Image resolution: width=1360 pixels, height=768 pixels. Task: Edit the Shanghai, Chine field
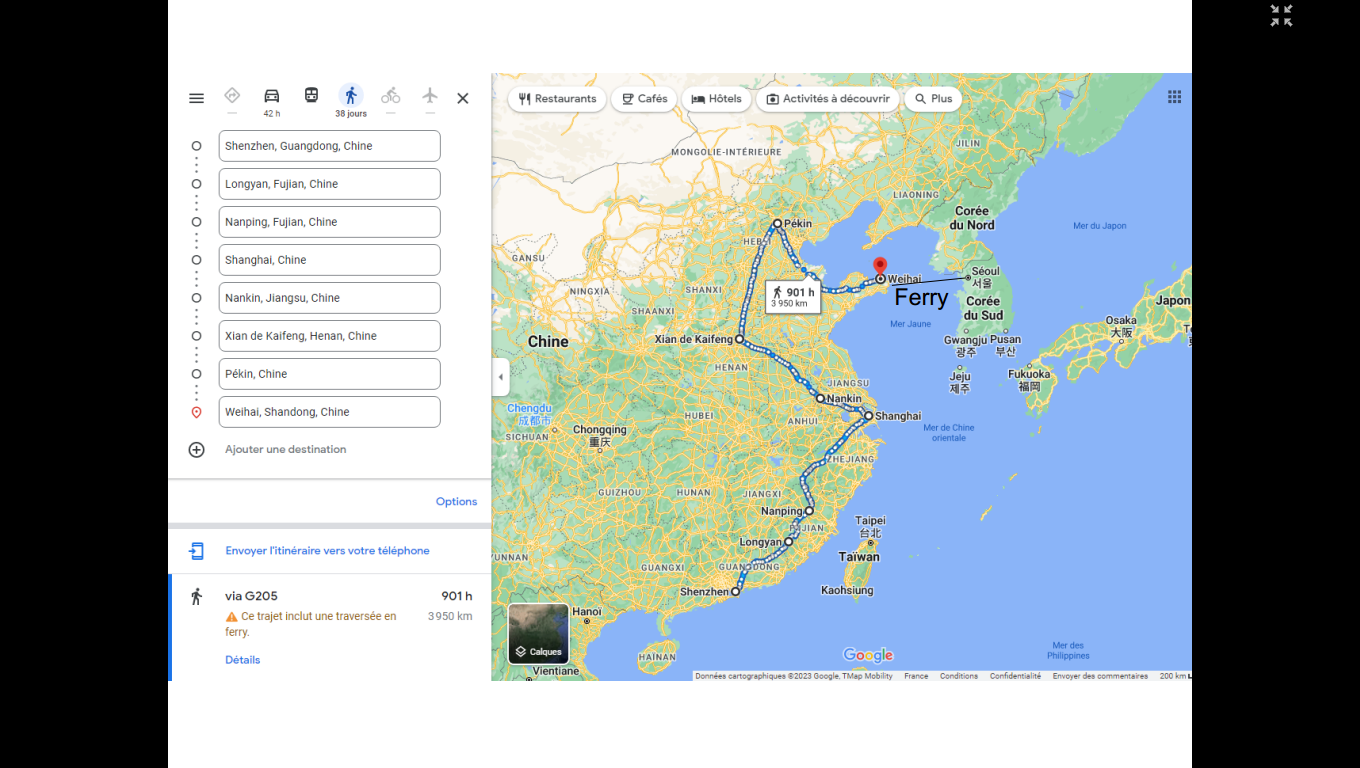tap(329, 260)
